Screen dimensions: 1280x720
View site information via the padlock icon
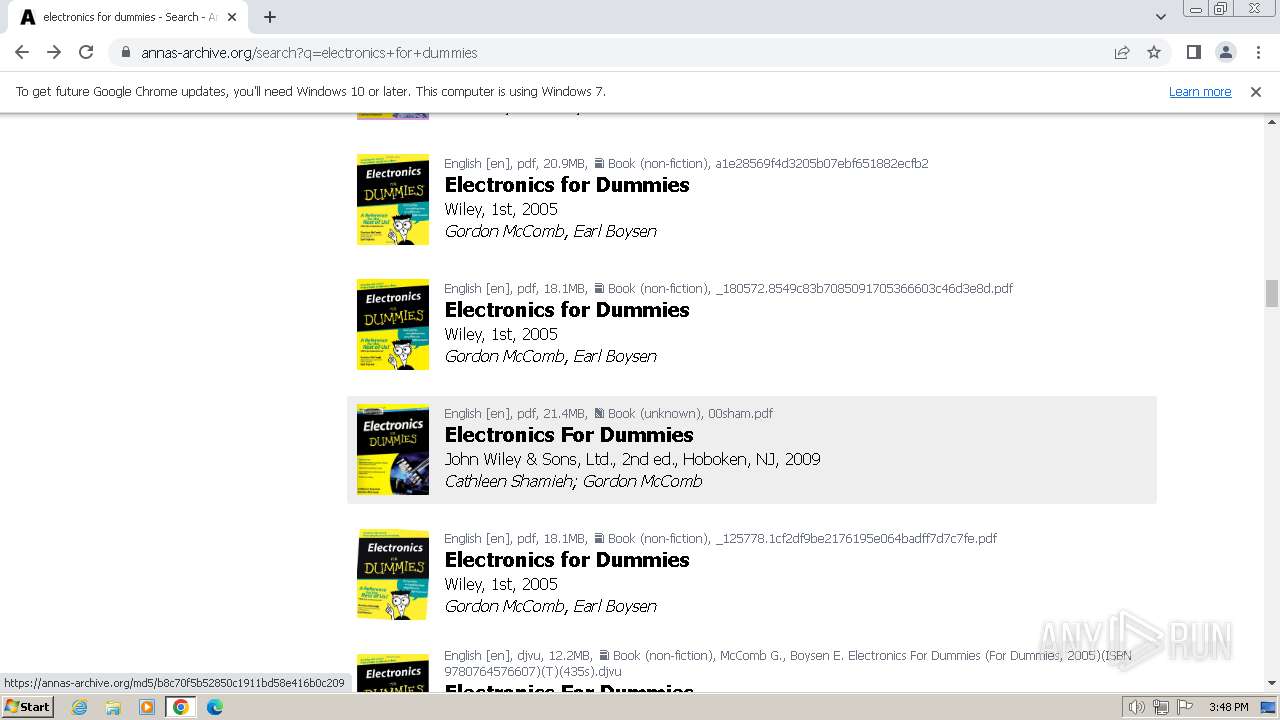[x=125, y=52]
